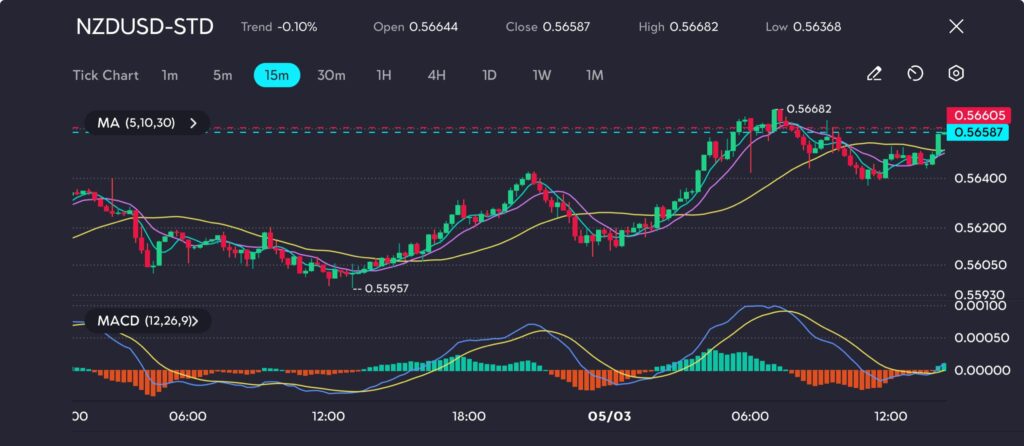The width and height of the screenshot is (1024, 446).
Task: Open chart settings hexagon icon
Action: coord(956,74)
